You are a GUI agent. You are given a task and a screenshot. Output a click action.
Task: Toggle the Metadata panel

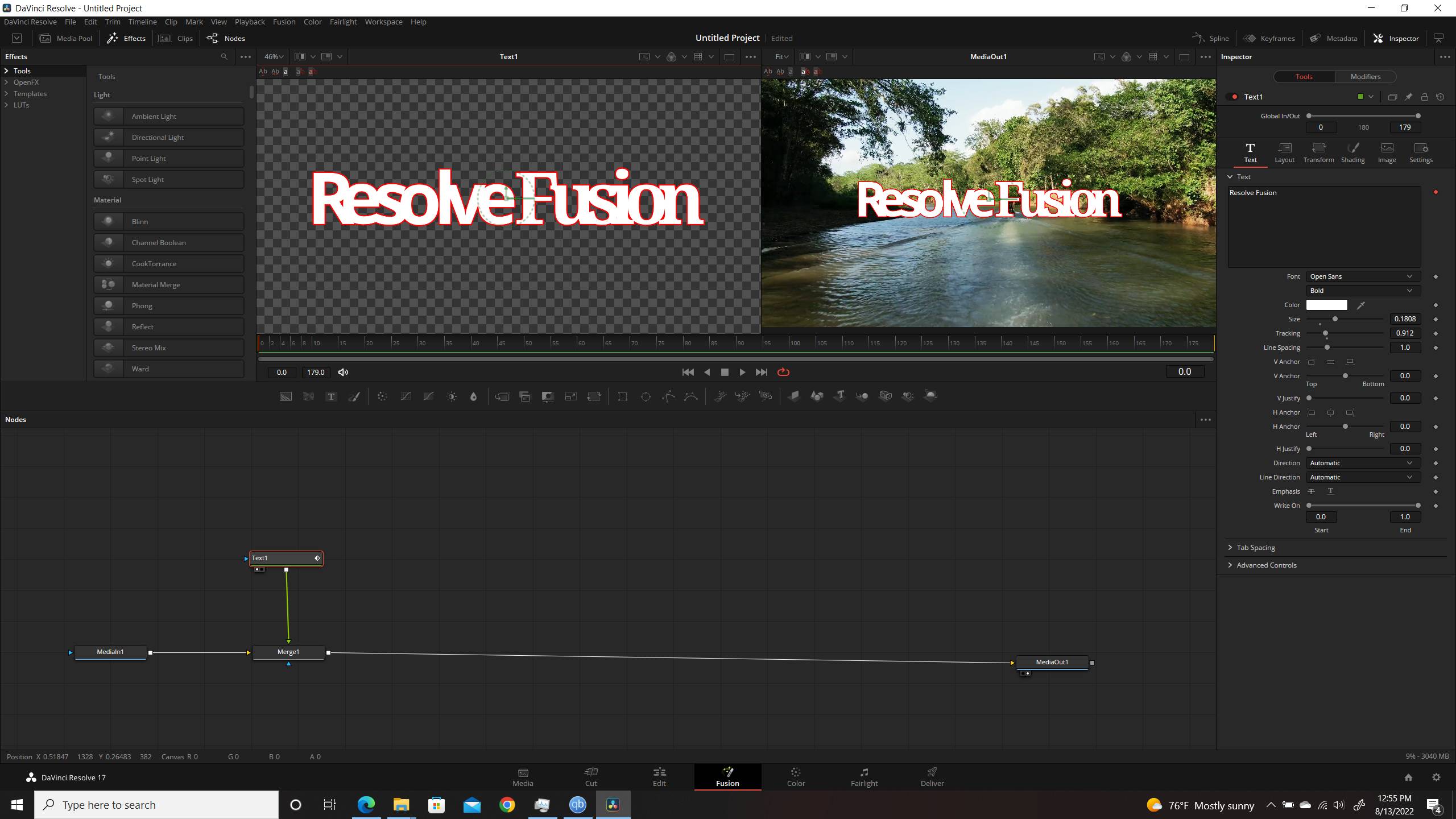pos(1334,38)
